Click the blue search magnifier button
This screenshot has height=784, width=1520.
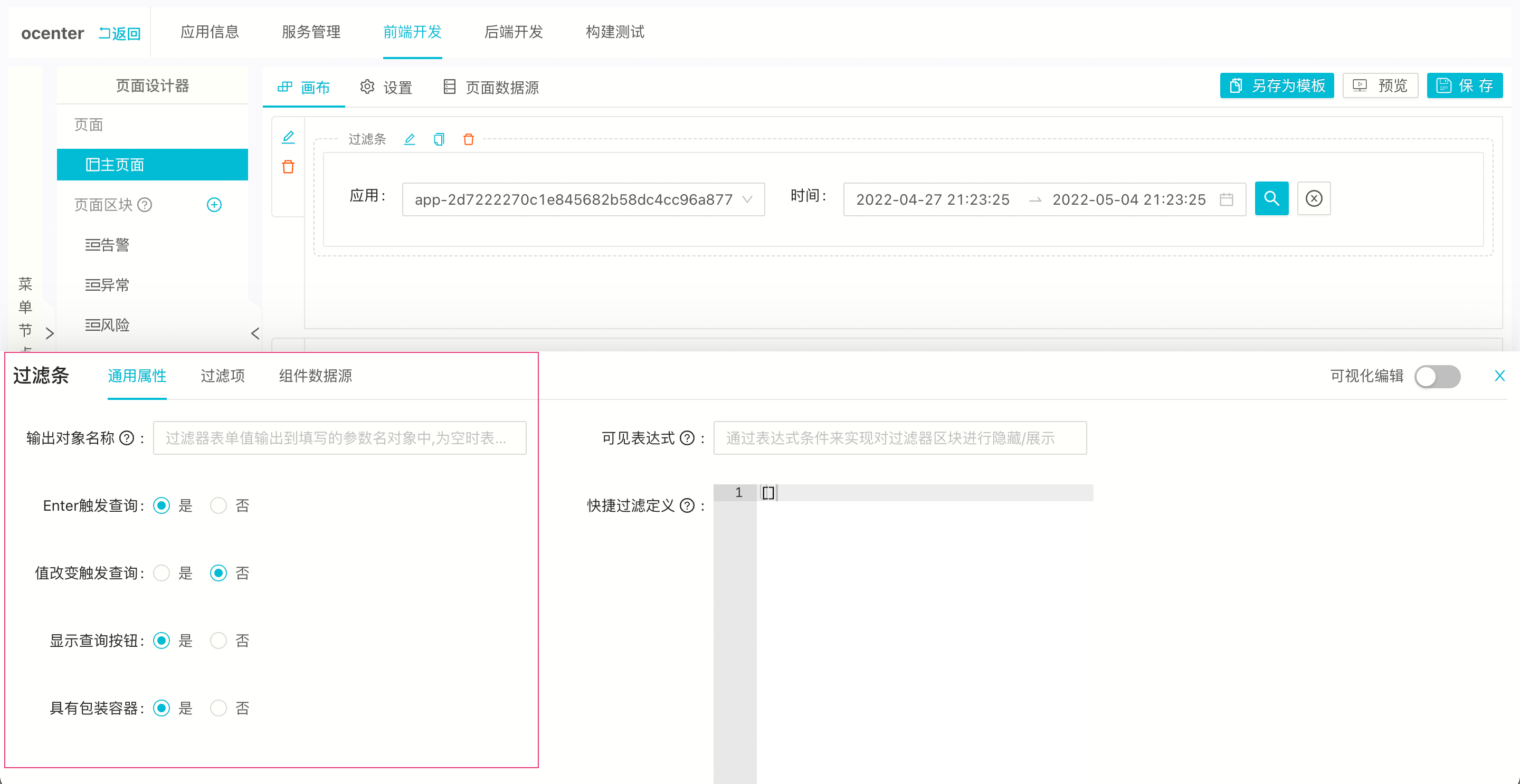pos(1271,199)
